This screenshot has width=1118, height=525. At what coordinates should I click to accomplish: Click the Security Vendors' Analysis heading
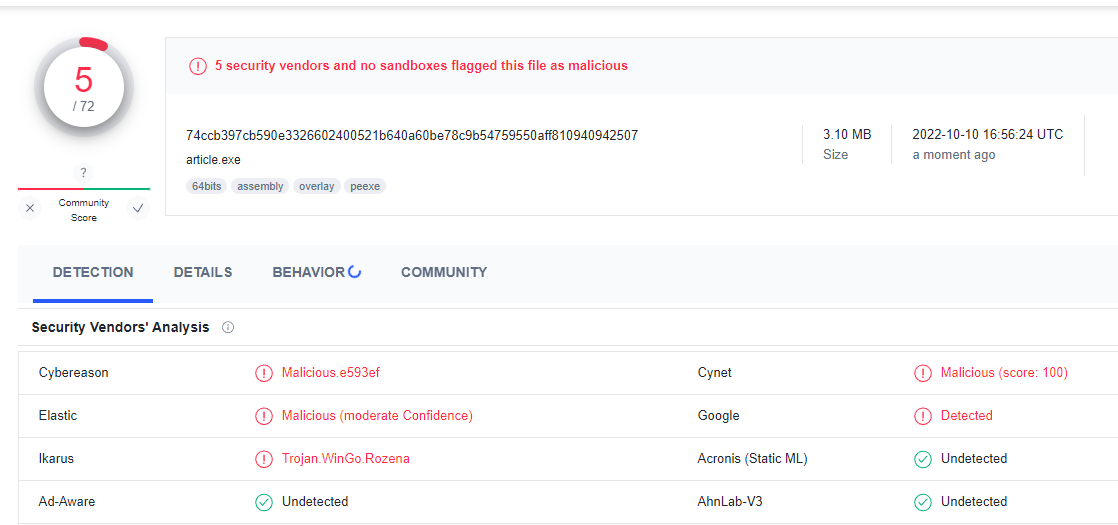coord(120,327)
